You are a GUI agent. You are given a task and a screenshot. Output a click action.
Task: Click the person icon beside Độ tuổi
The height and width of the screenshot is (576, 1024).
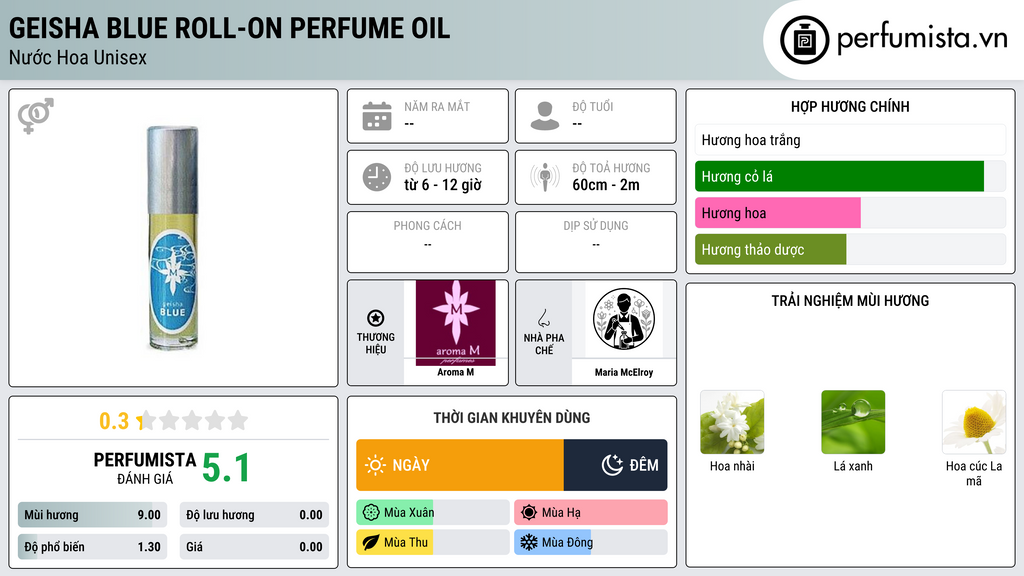[545, 116]
